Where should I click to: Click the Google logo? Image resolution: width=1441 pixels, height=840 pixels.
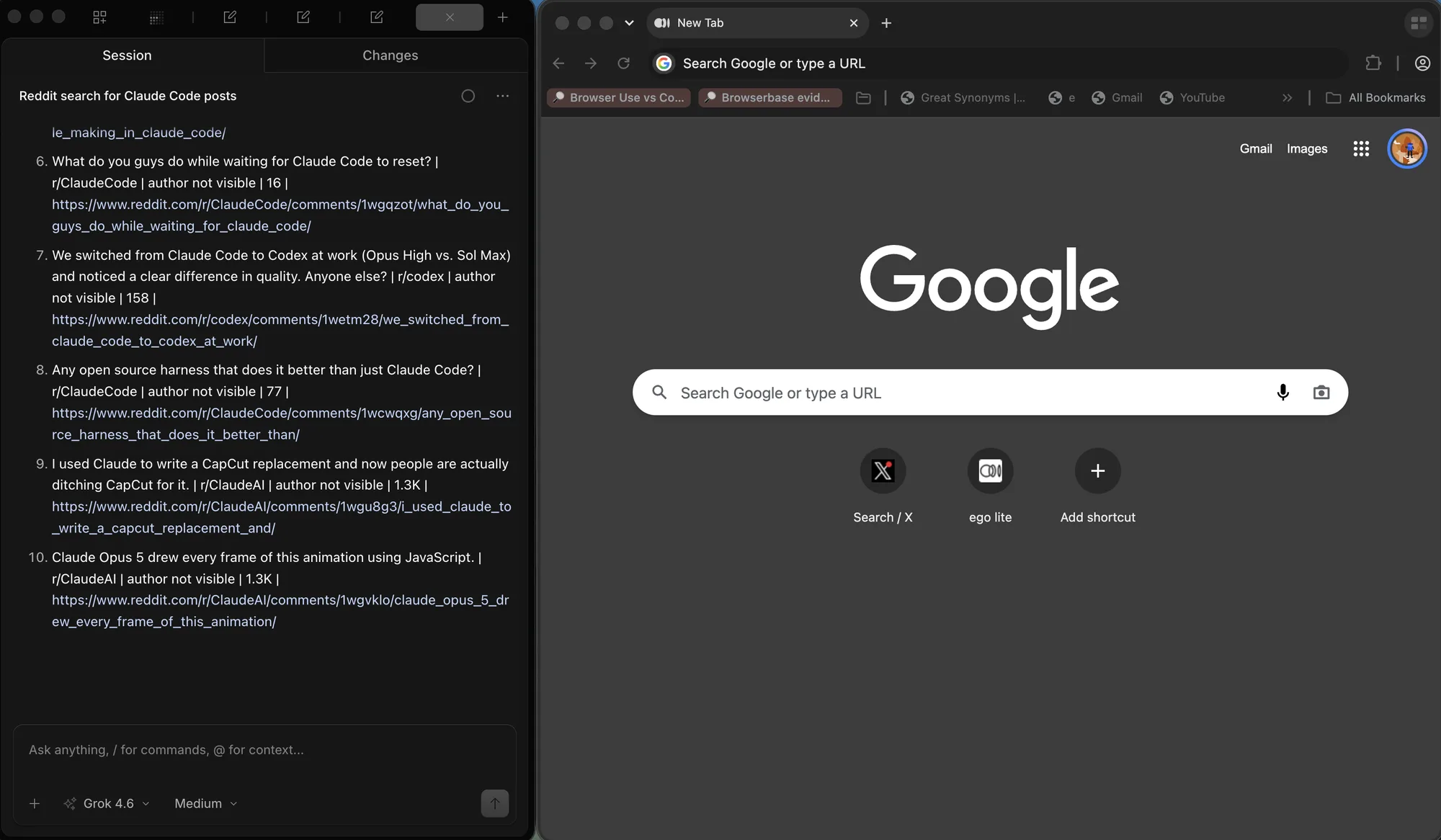pyautogui.click(x=990, y=286)
